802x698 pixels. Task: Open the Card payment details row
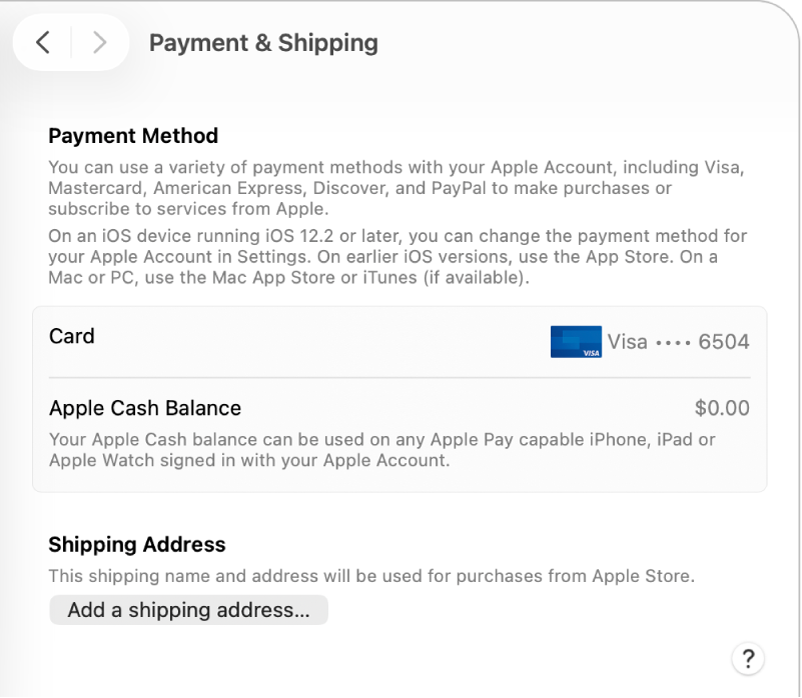tap(400, 341)
